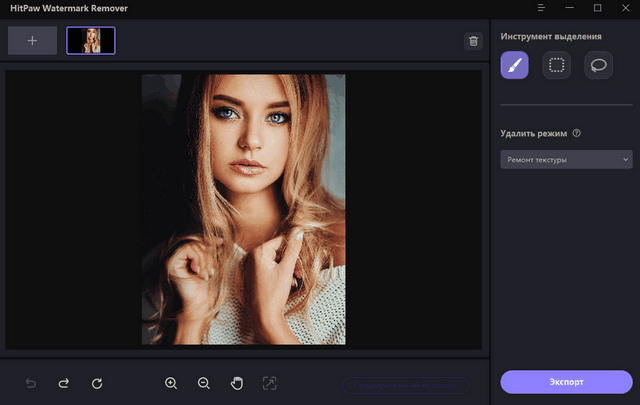Open help icon next to Удалить режим
The width and height of the screenshot is (640, 405).
(577, 133)
